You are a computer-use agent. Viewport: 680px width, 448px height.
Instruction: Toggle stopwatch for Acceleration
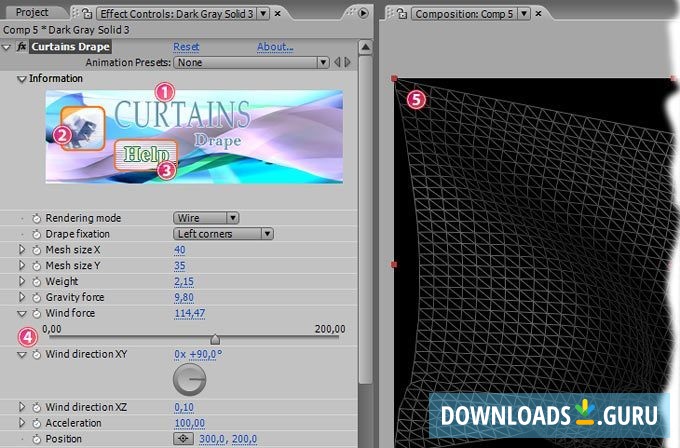pyautogui.click(x=36, y=423)
